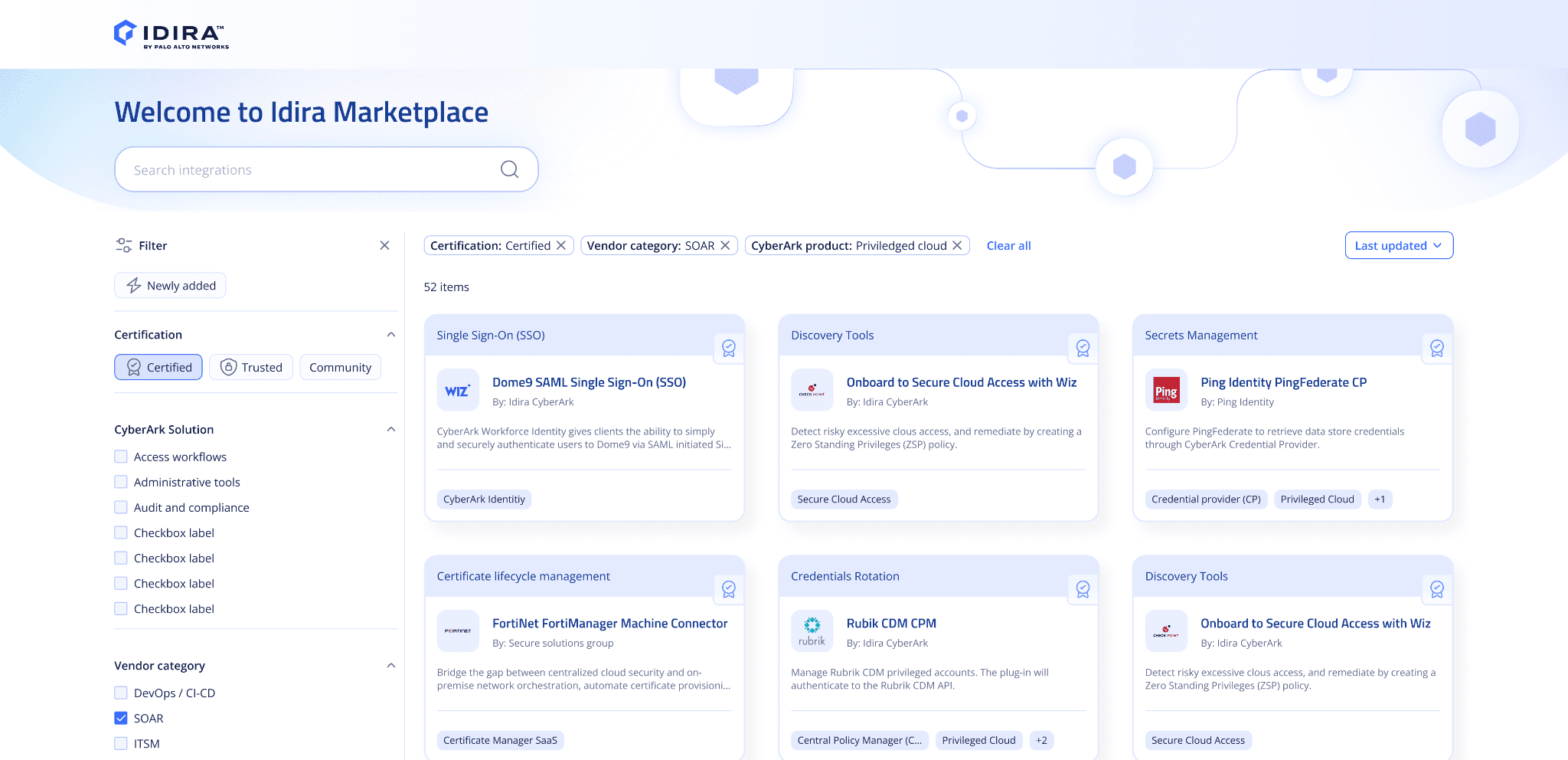Viewport: 1568px width, 760px height.
Task: Click the Certificate Manager SaaS tag
Action: click(x=500, y=740)
